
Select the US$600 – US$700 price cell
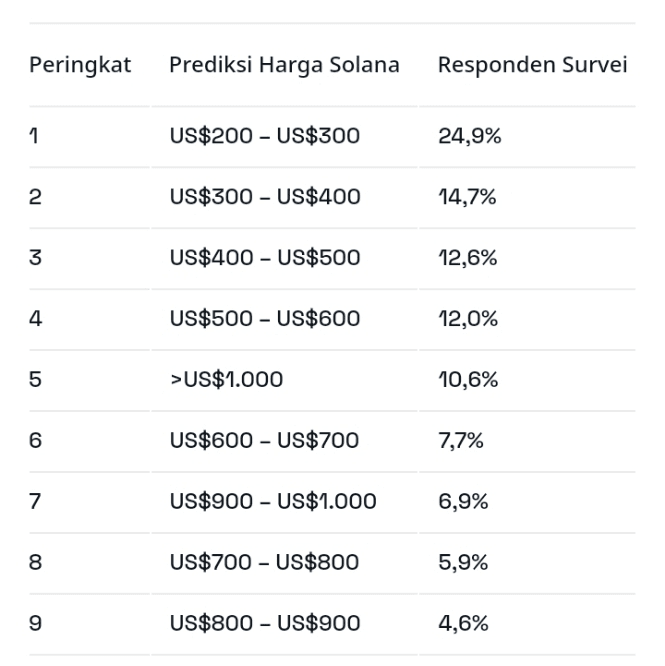click(264, 441)
